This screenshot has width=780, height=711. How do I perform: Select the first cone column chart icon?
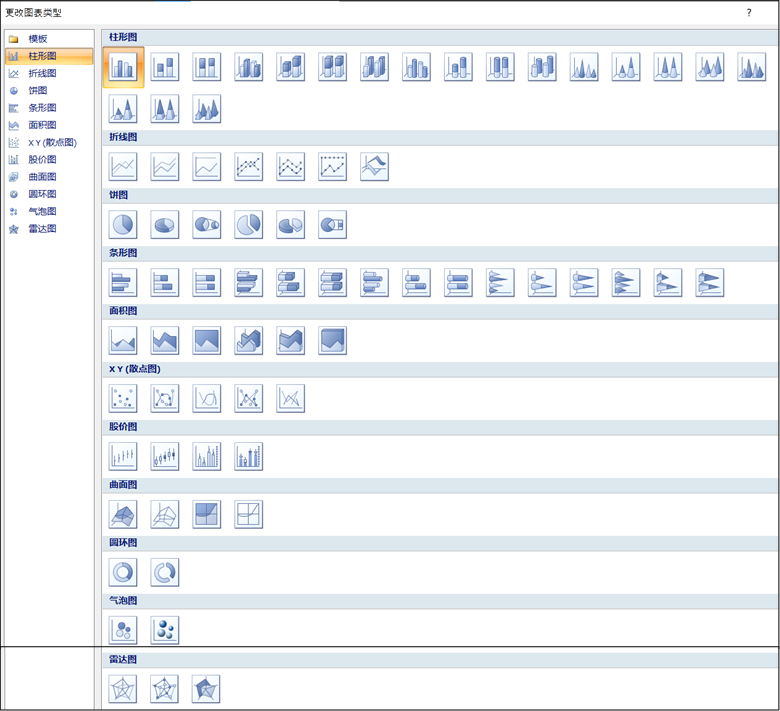tap(584, 67)
